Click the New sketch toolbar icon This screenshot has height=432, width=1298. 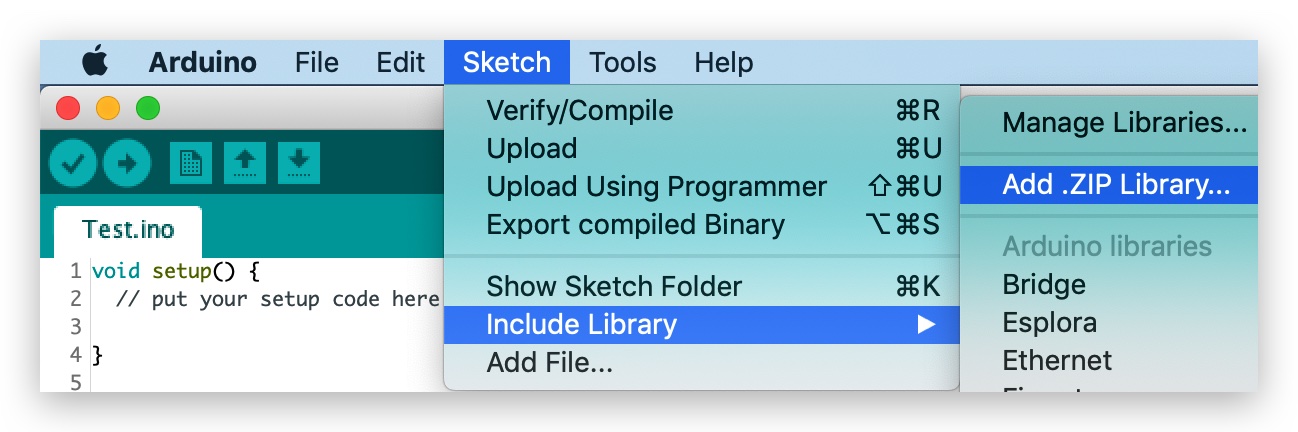191,163
